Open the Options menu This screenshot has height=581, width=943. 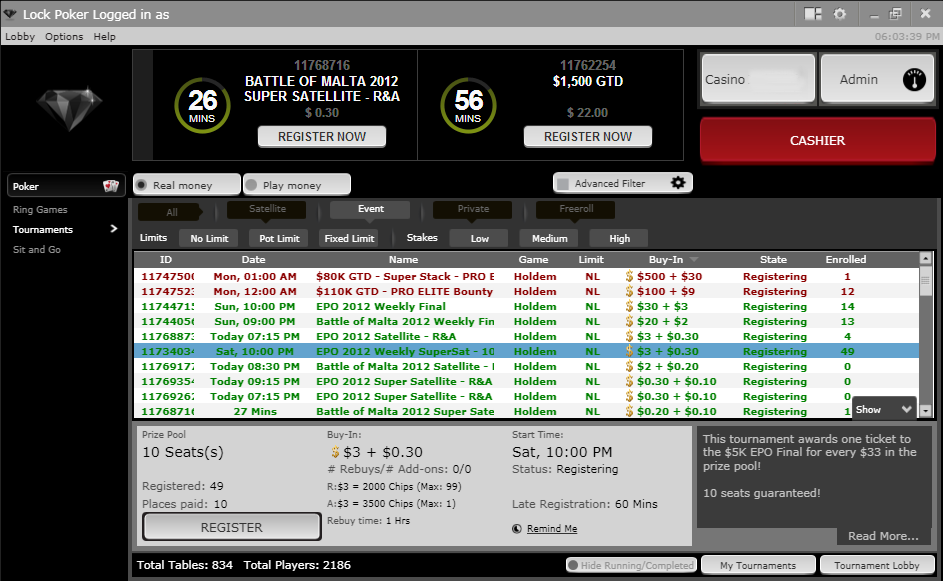pos(64,37)
